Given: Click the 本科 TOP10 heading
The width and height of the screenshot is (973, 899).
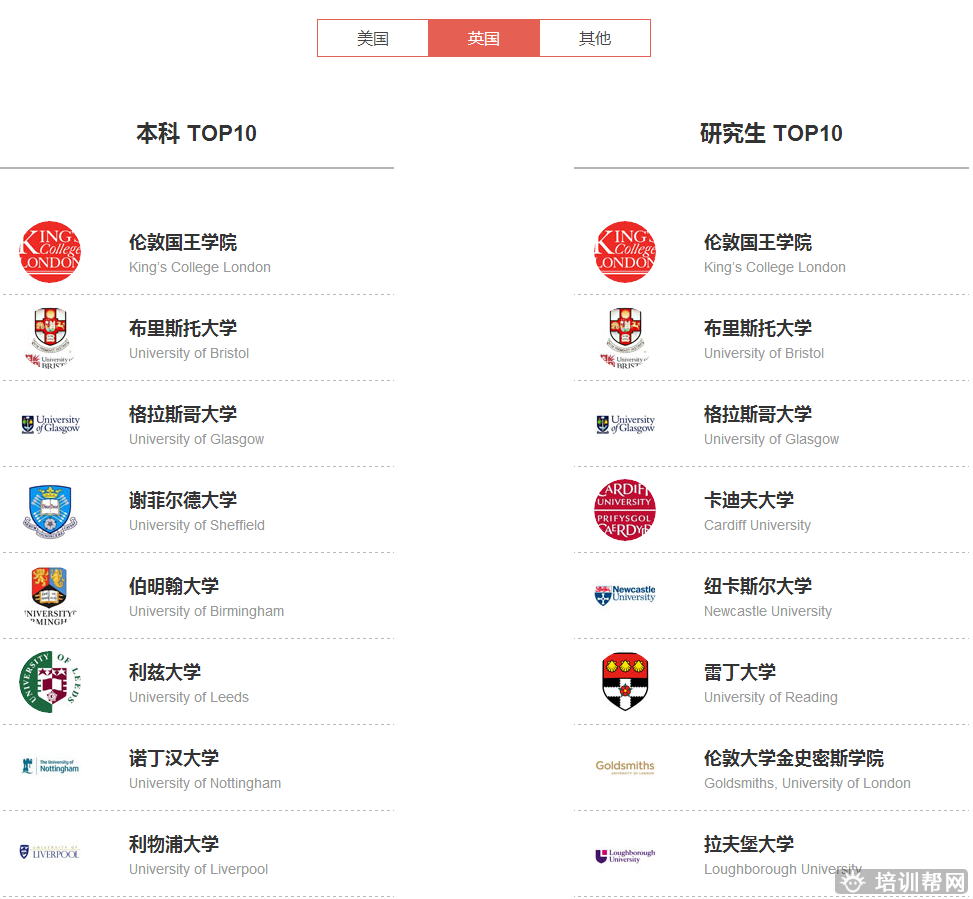Looking at the screenshot, I should 196,133.
